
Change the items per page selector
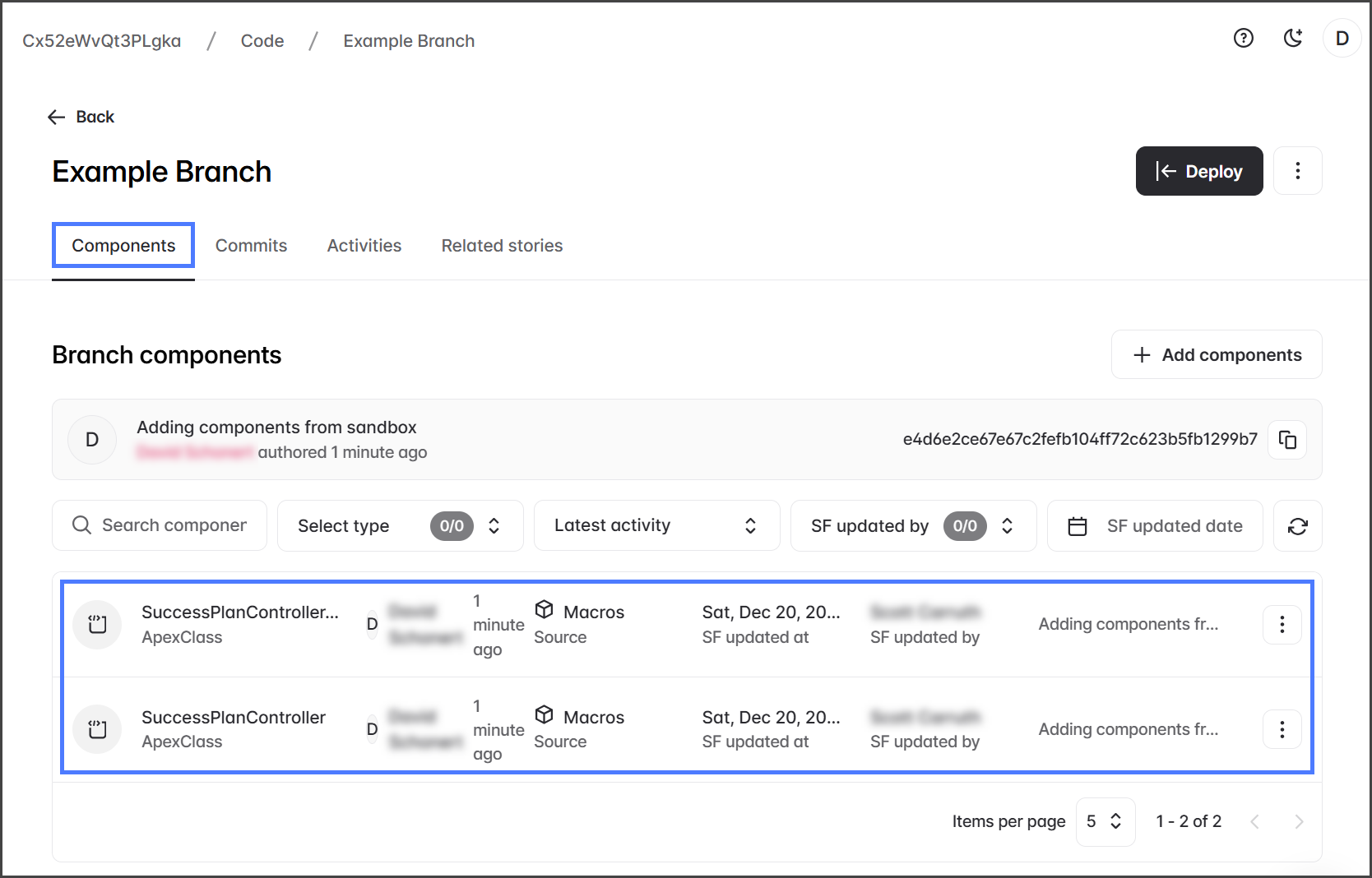[1105, 821]
